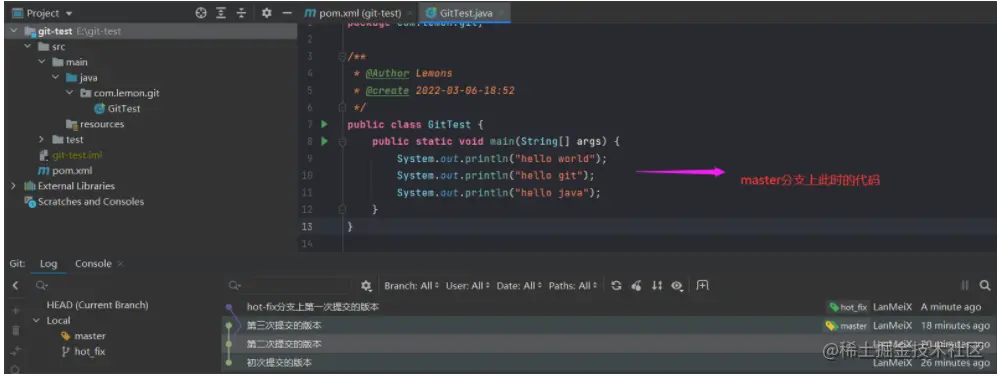
Task: Open the Console tab in Git panel
Action: pyautogui.click(x=93, y=263)
